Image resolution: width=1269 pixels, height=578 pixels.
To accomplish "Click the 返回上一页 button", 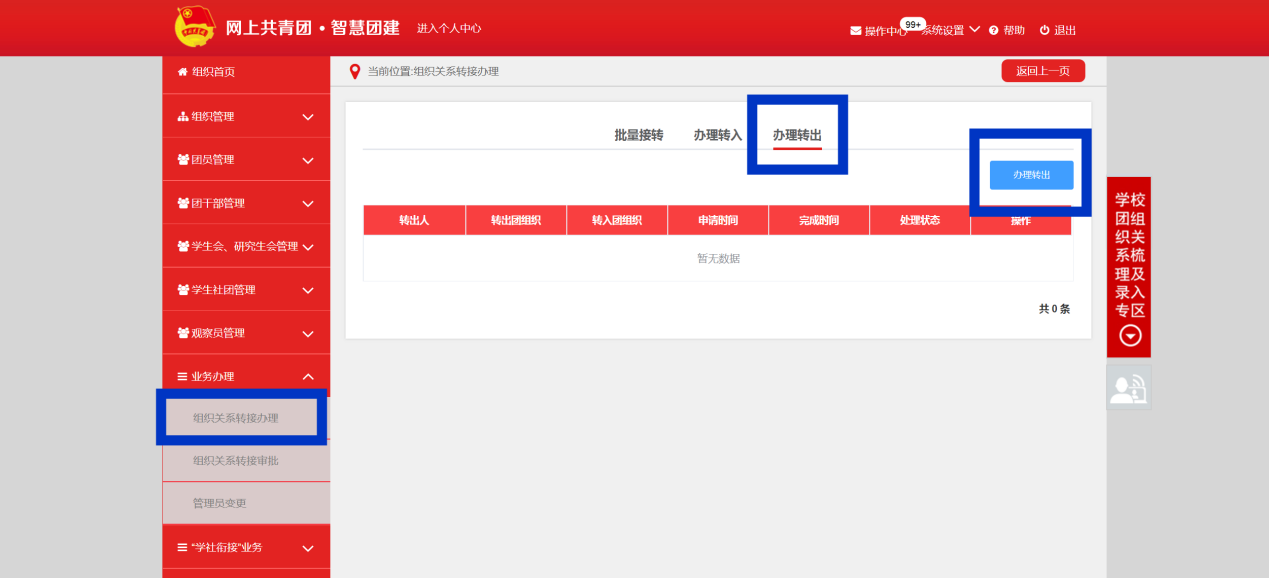I will click(x=1042, y=71).
